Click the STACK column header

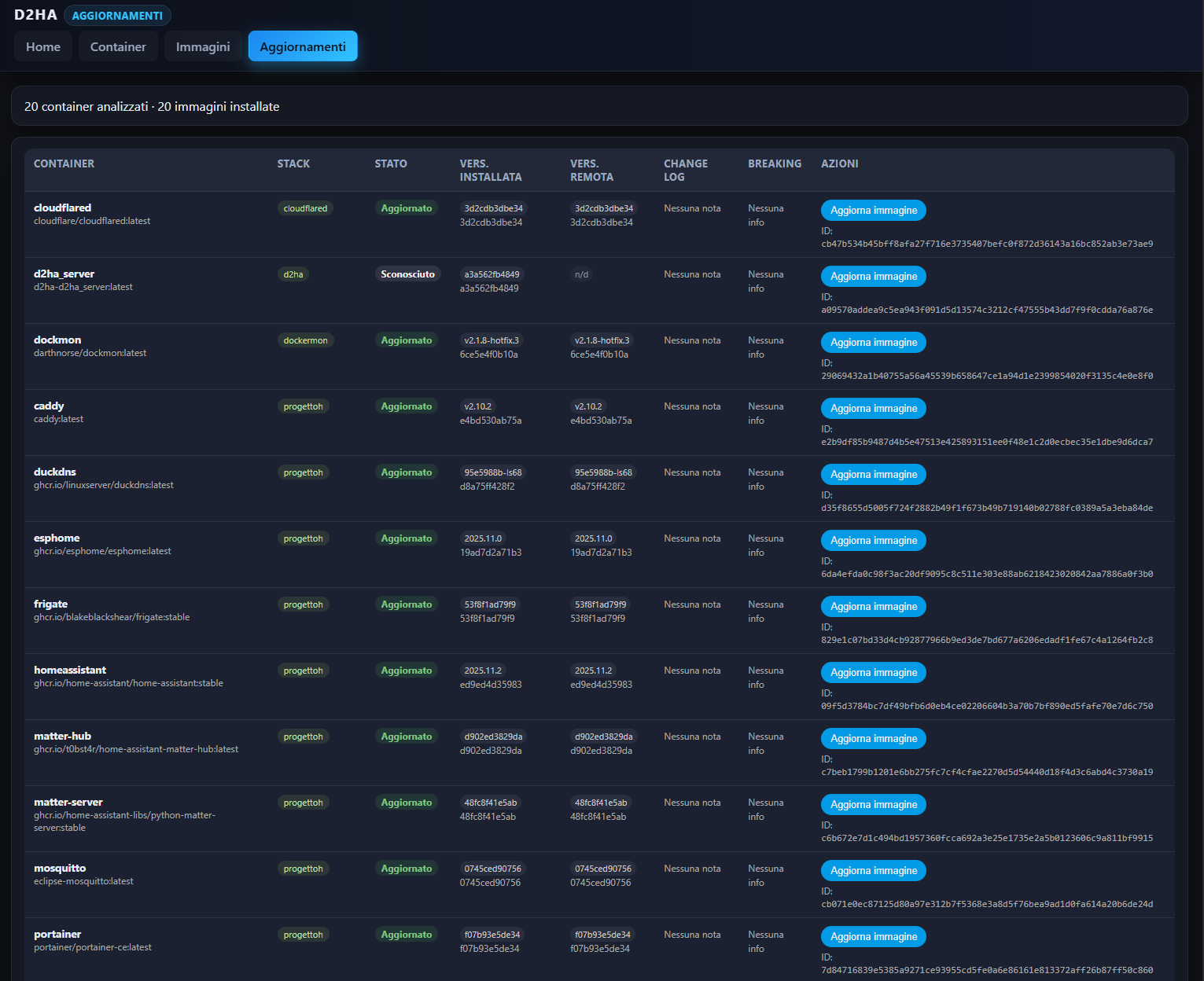point(293,163)
